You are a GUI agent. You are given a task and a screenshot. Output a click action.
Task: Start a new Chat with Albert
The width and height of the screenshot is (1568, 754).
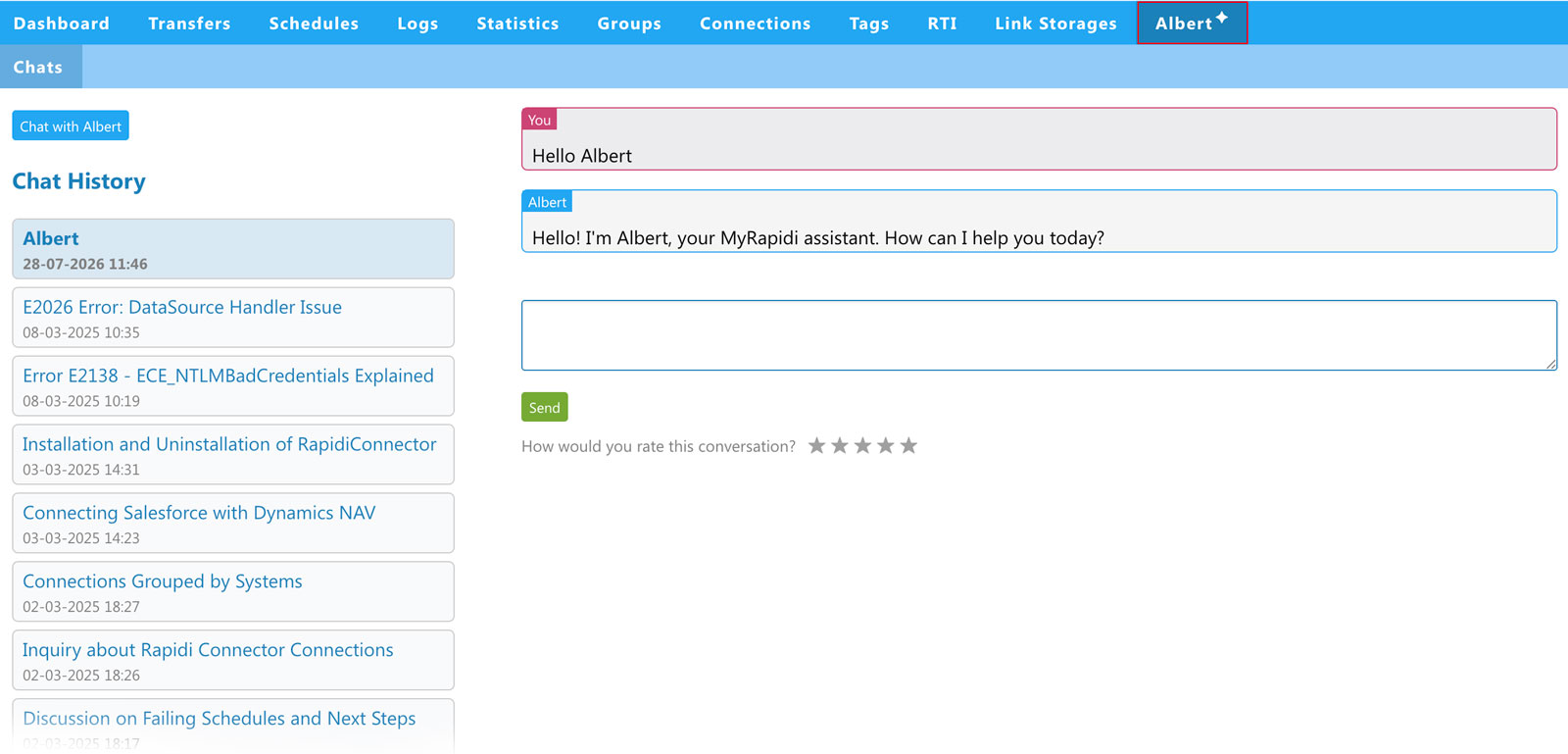[71, 126]
